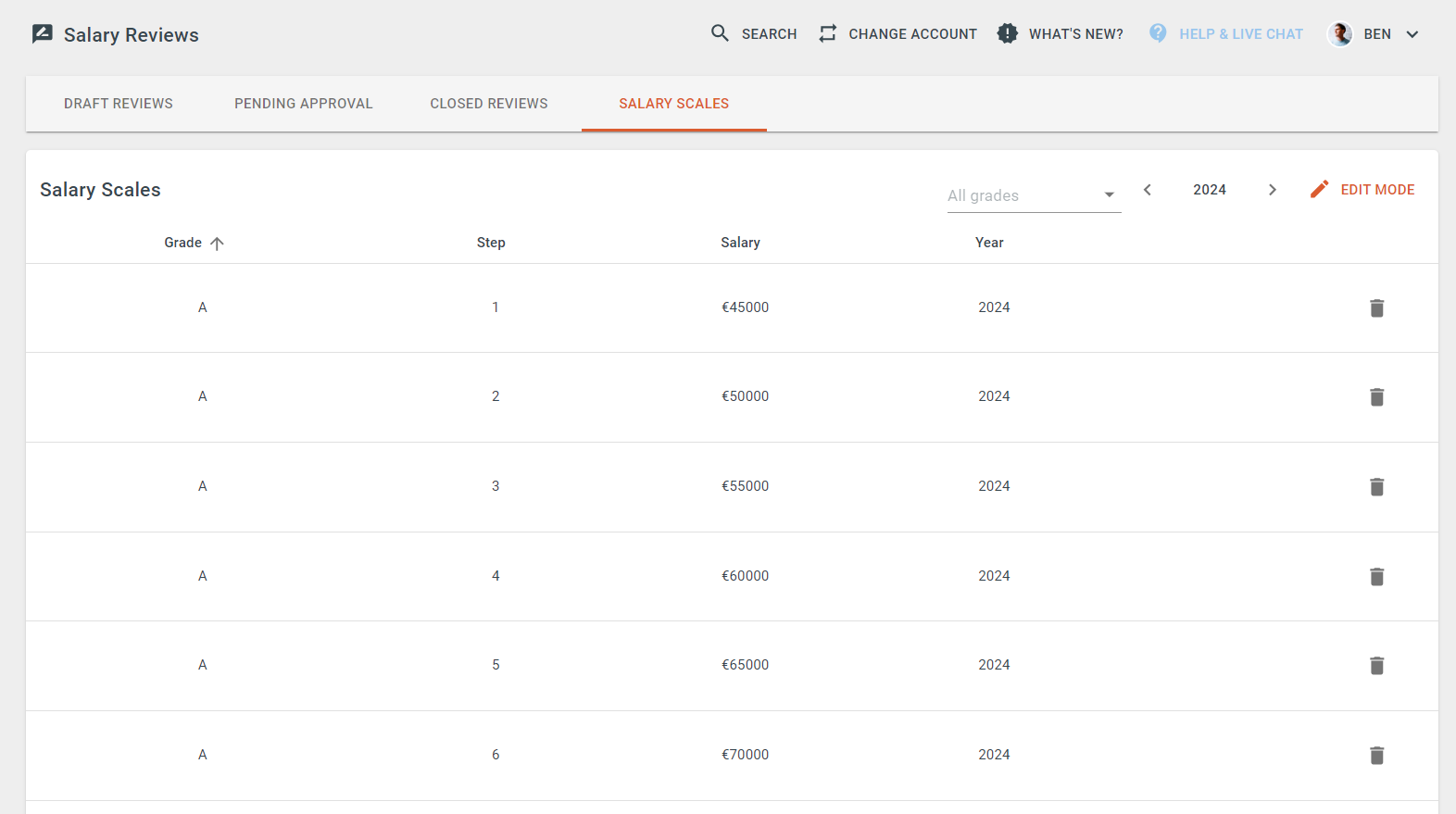Click the €60000 salary cell
Image resolution: width=1456 pixels, height=814 pixels.
click(746, 576)
